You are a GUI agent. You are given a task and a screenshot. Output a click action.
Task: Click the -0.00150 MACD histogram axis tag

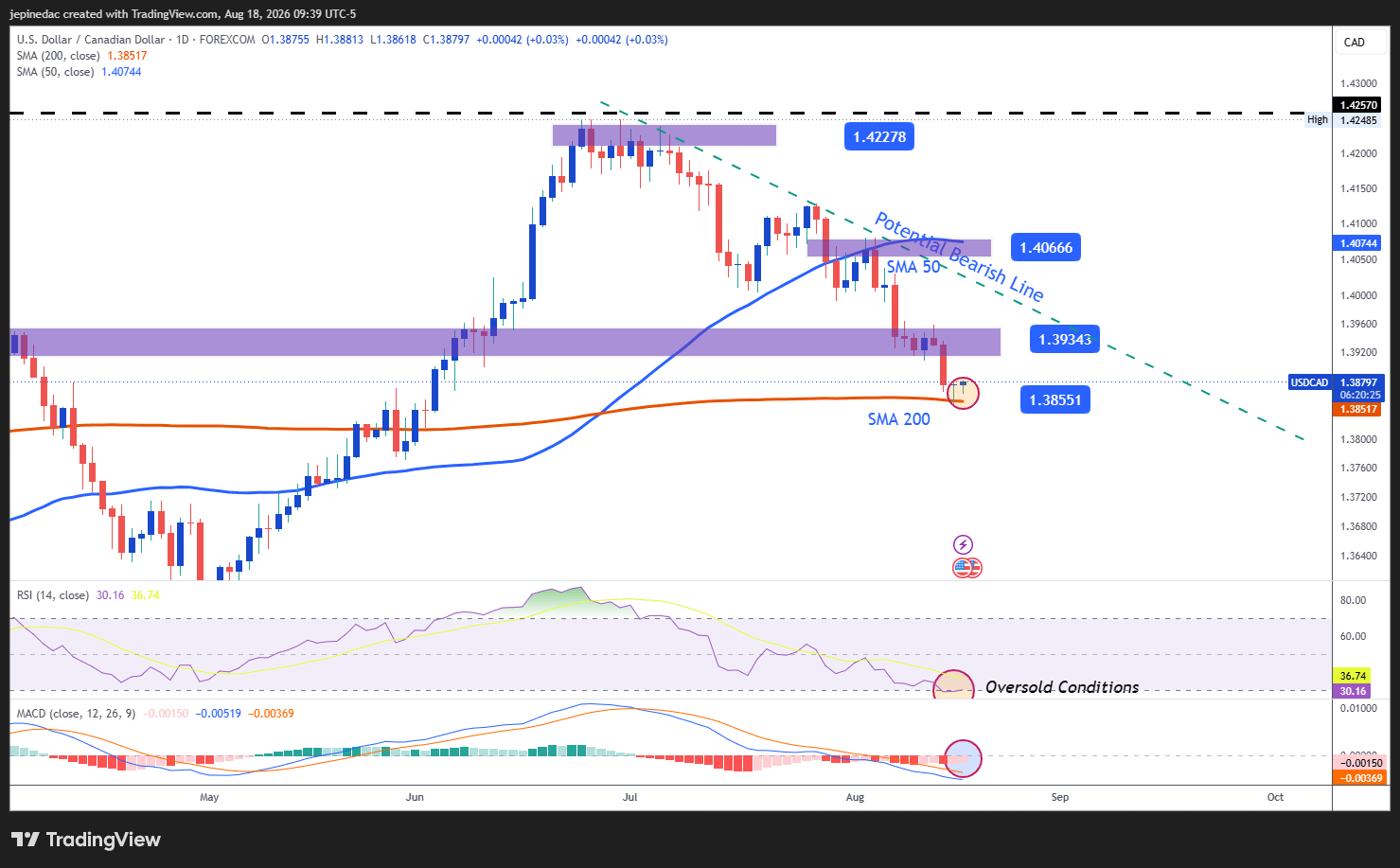tap(1357, 763)
